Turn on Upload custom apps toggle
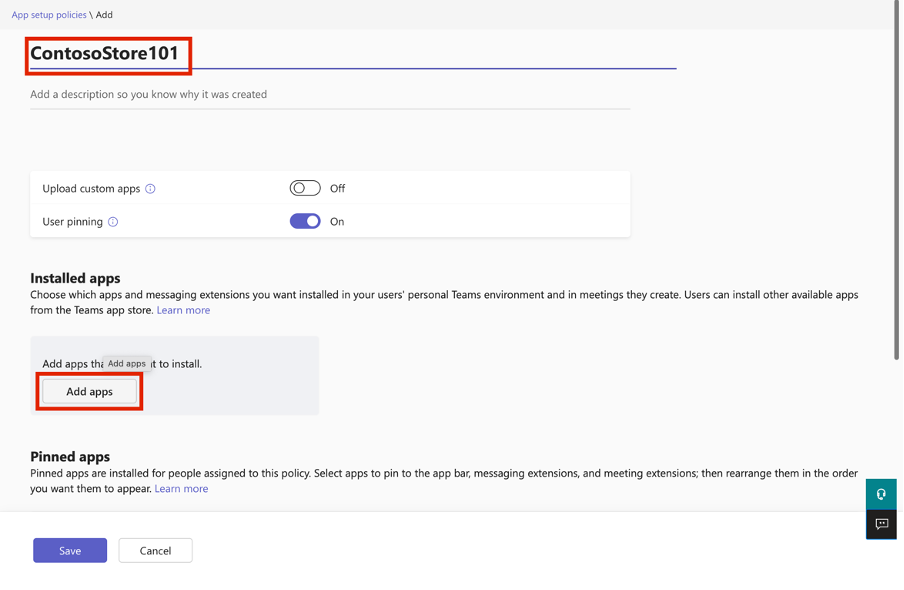The image size is (904, 590). point(305,188)
